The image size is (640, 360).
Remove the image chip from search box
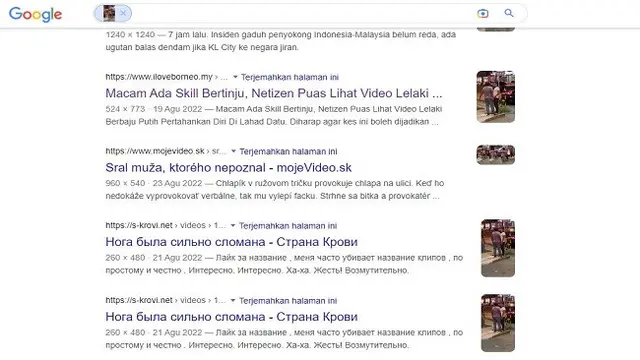[x=123, y=13]
